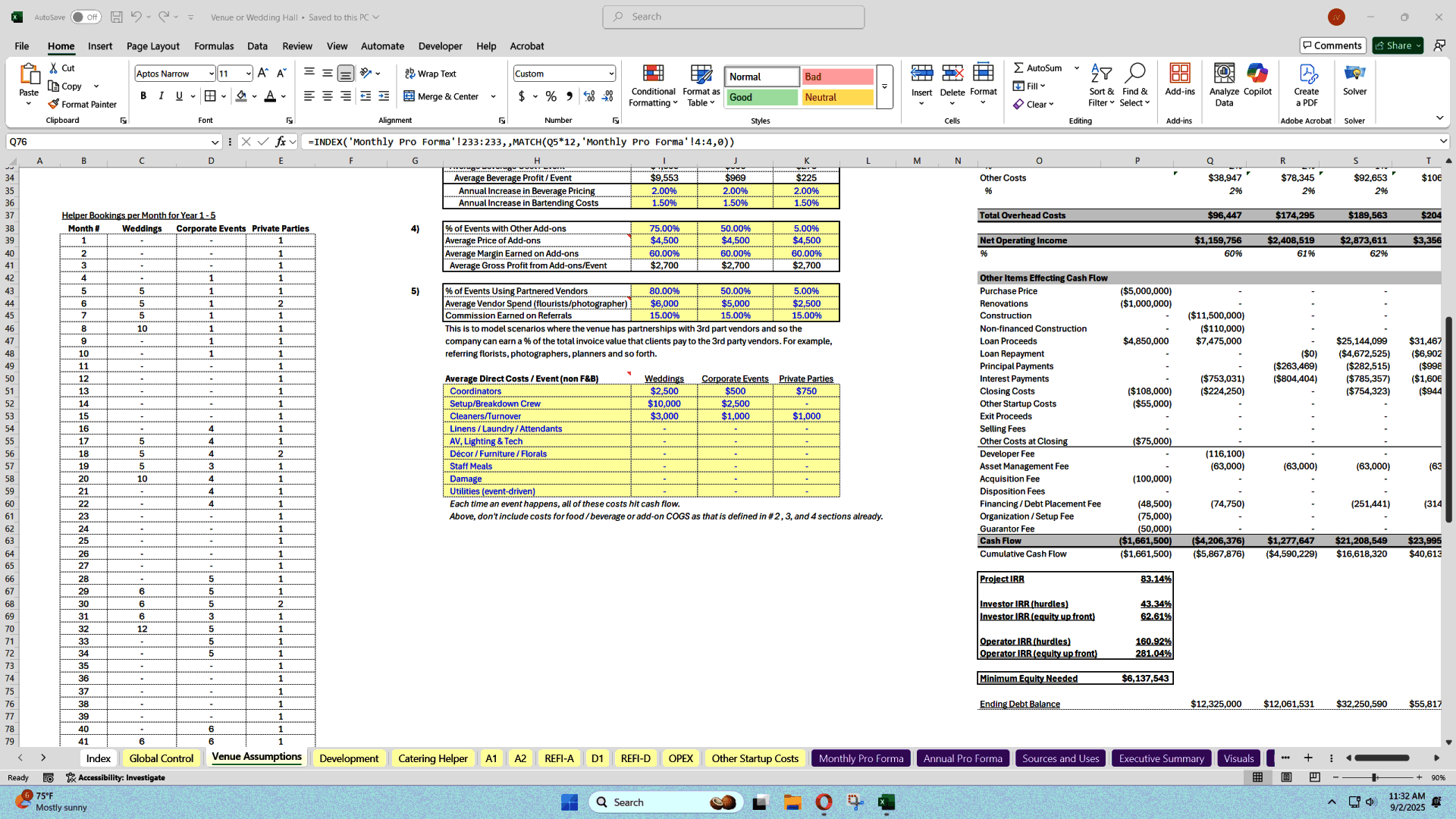Open the Name Box dropdown
This screenshot has width=1456, height=819.
coord(215,142)
